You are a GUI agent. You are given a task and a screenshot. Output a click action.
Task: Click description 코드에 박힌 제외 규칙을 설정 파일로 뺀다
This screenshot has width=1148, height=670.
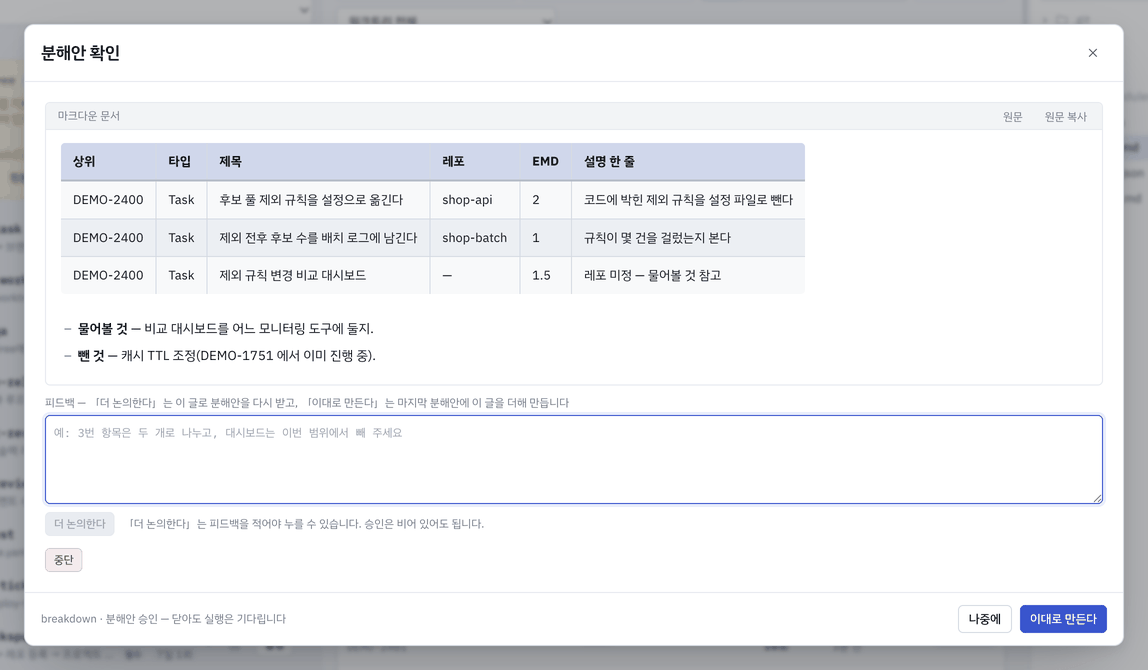[x=688, y=200]
